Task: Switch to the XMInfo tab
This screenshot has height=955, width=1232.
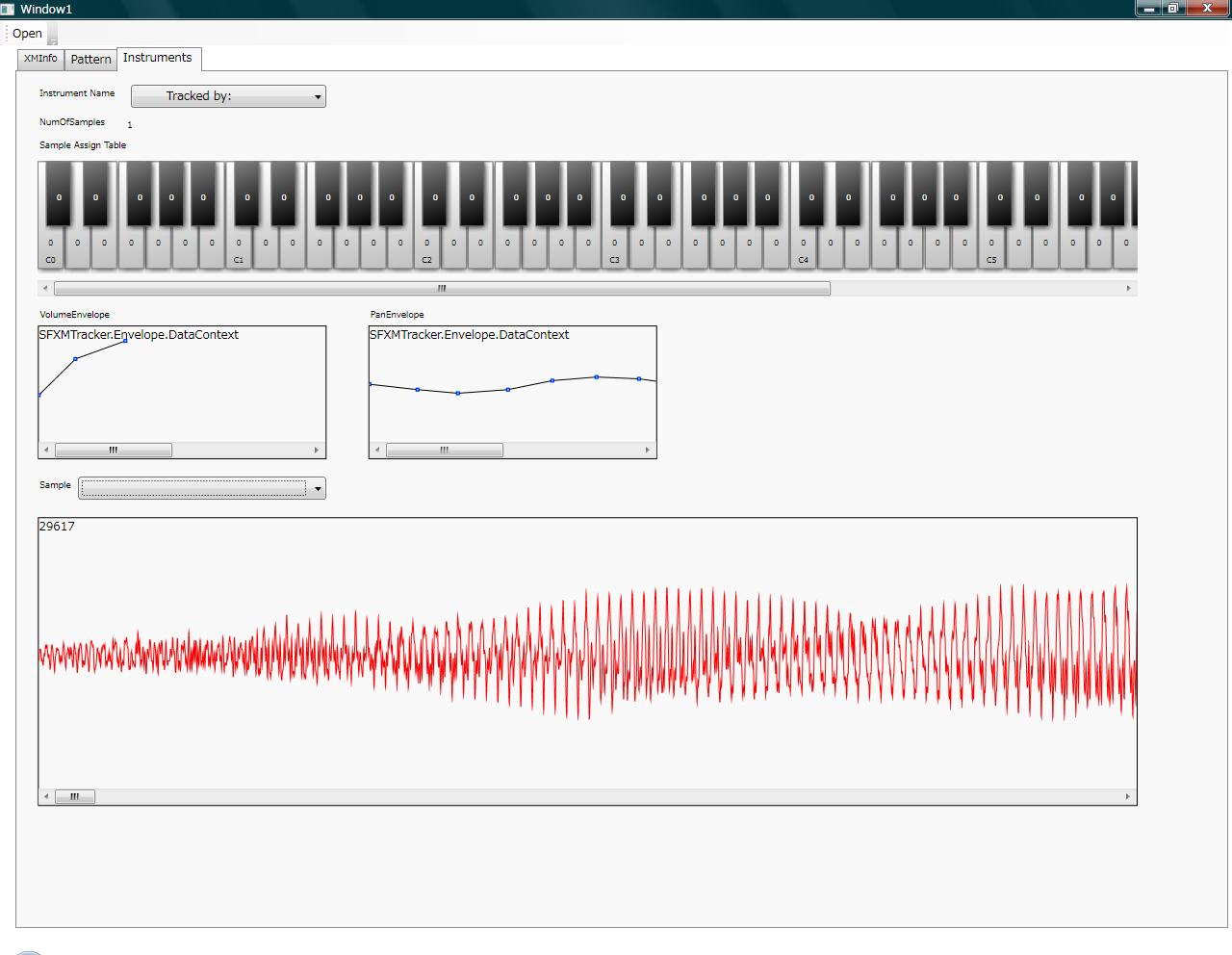Action: click(40, 59)
